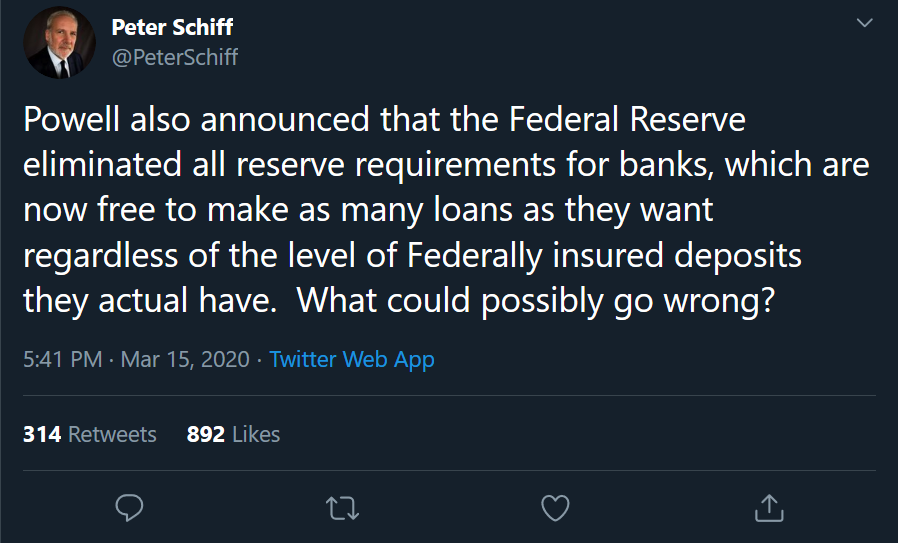Click the "they actual have" text
The width and height of the screenshot is (898, 543).
tap(150, 301)
